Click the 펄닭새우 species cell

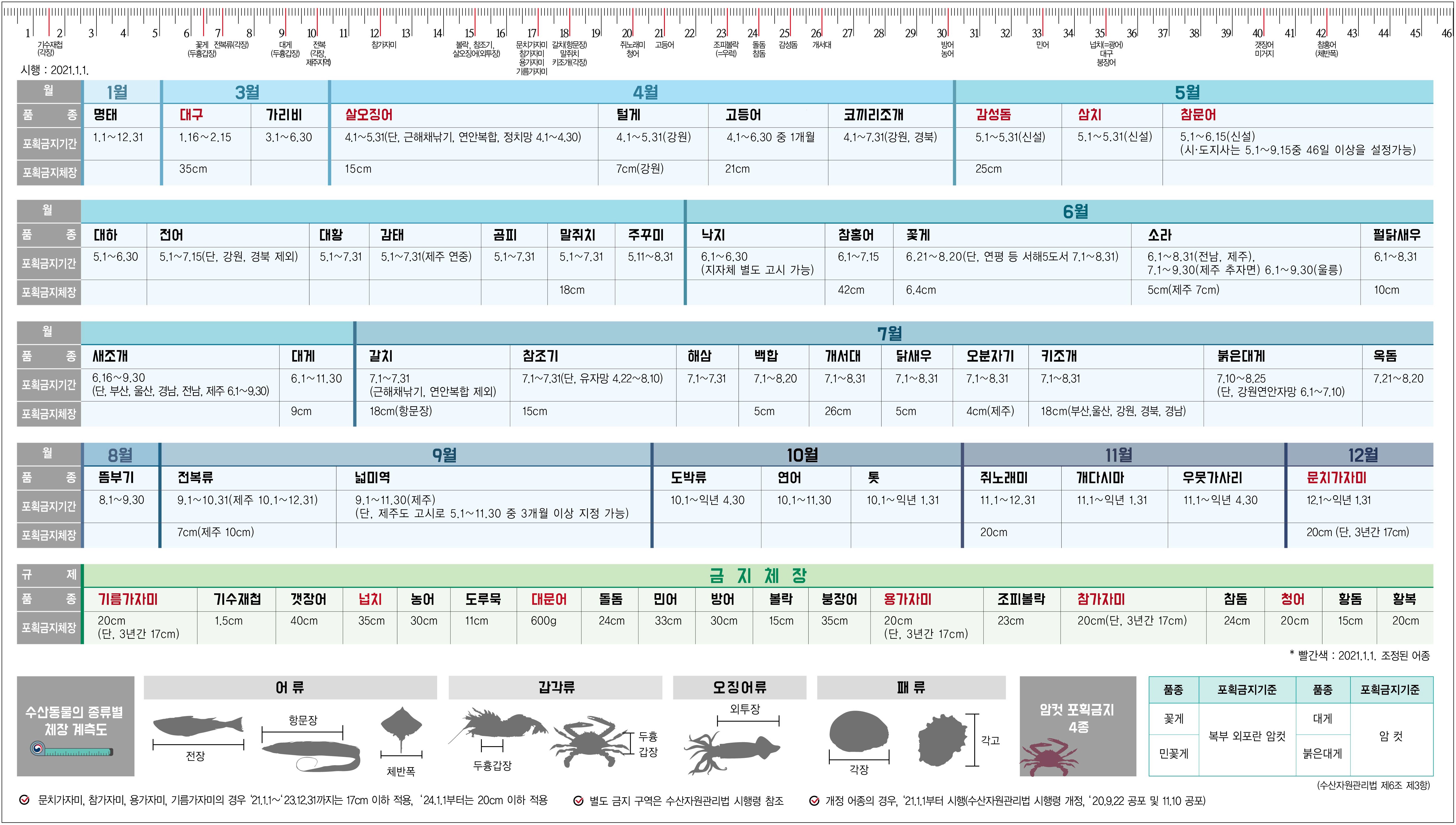(x=1397, y=235)
